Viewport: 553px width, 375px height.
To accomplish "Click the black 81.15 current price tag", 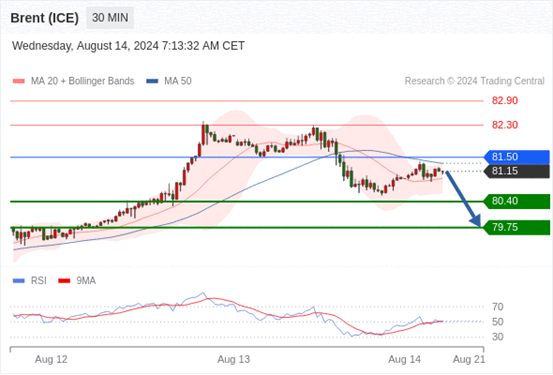I will pyautogui.click(x=517, y=171).
